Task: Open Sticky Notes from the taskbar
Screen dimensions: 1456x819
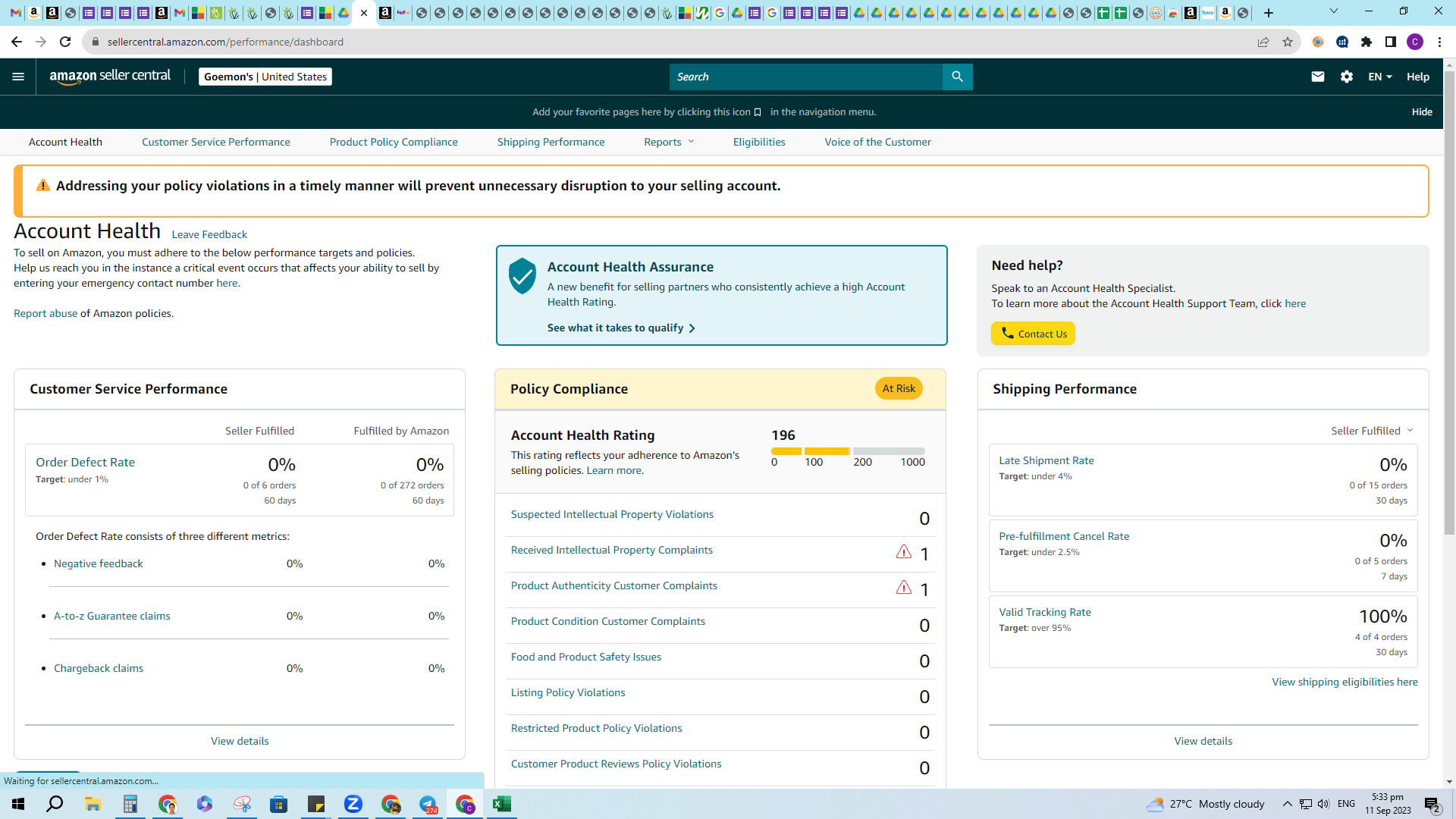Action: pyautogui.click(x=316, y=804)
